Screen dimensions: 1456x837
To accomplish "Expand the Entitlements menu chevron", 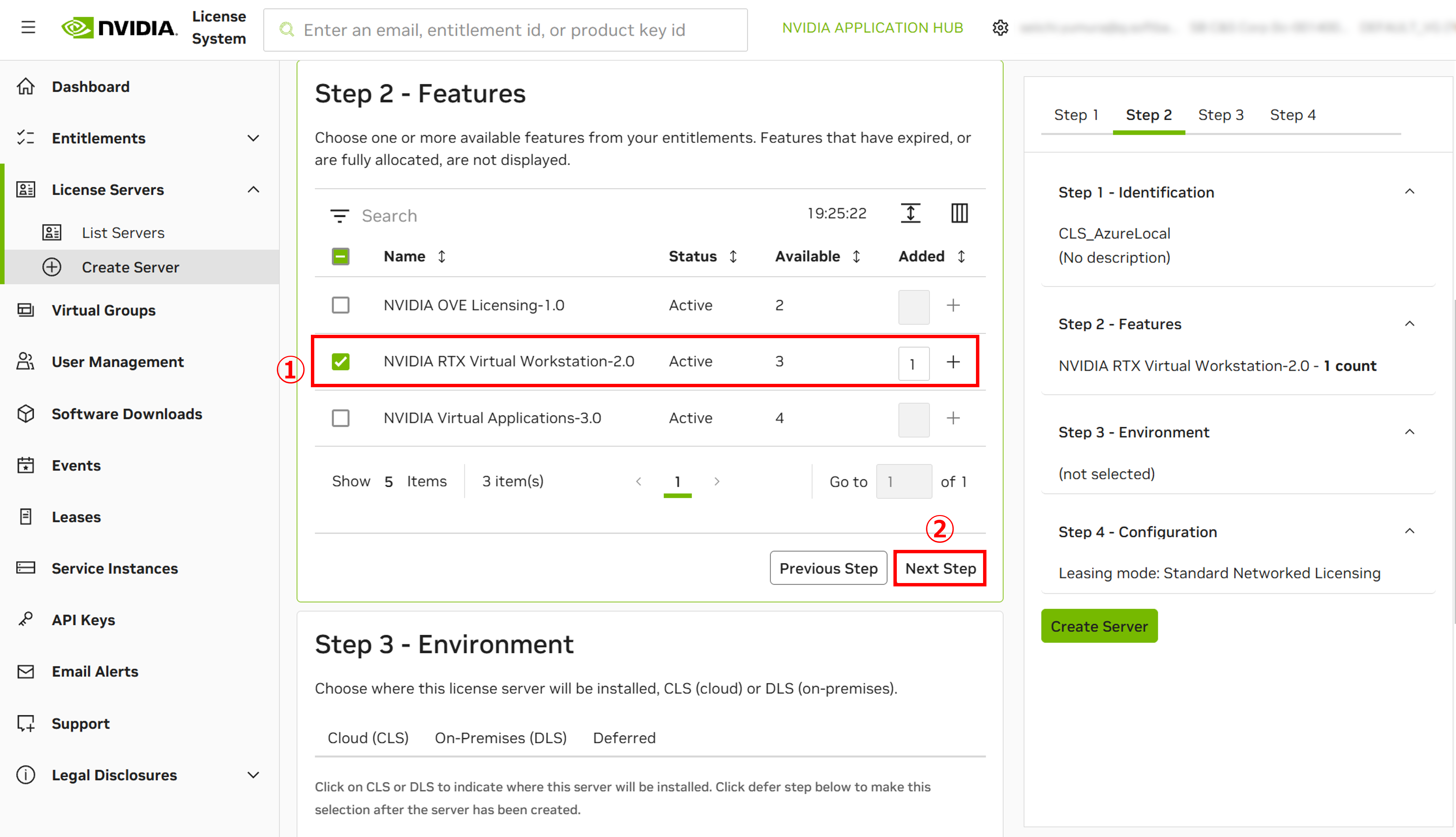I will (x=253, y=138).
